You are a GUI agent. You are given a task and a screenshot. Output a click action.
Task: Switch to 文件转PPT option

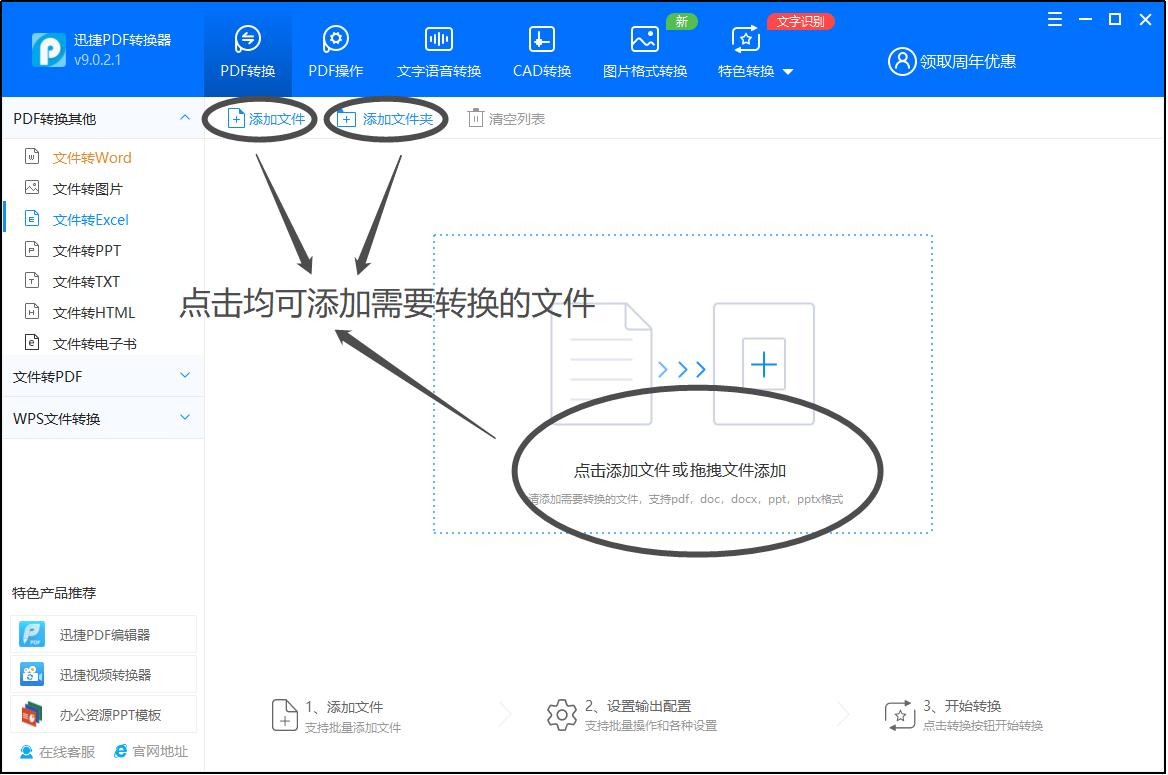click(x=87, y=250)
